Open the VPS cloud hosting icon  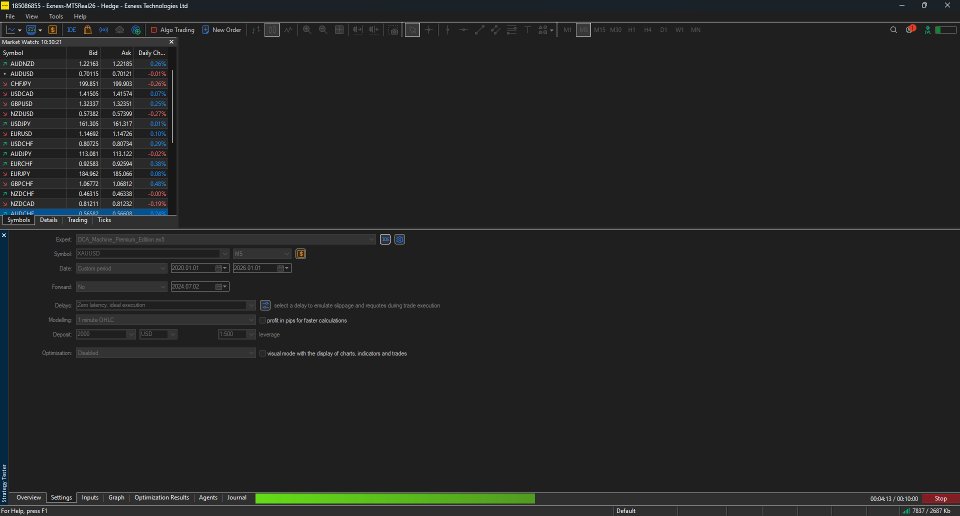(119, 29)
